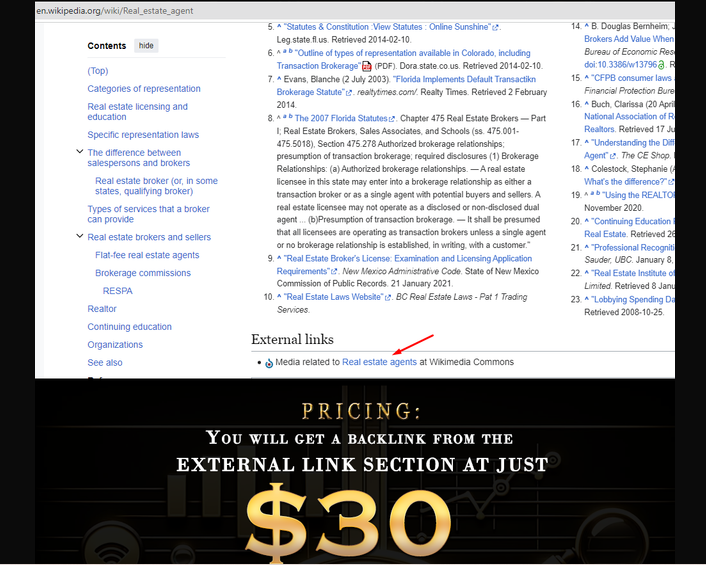This screenshot has height=565, width=706.
Task: Go to Brokerage commissions subsection
Action: (143, 273)
